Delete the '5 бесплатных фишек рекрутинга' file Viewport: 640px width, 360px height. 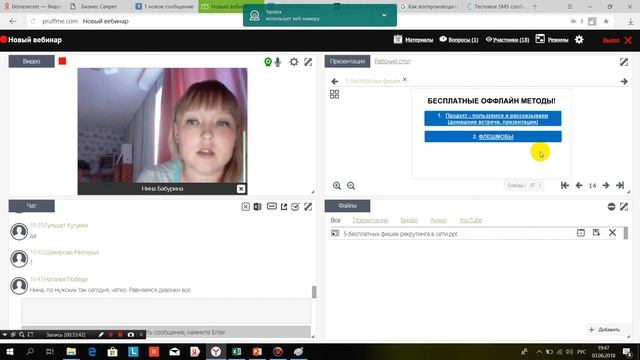pyautogui.click(x=612, y=233)
